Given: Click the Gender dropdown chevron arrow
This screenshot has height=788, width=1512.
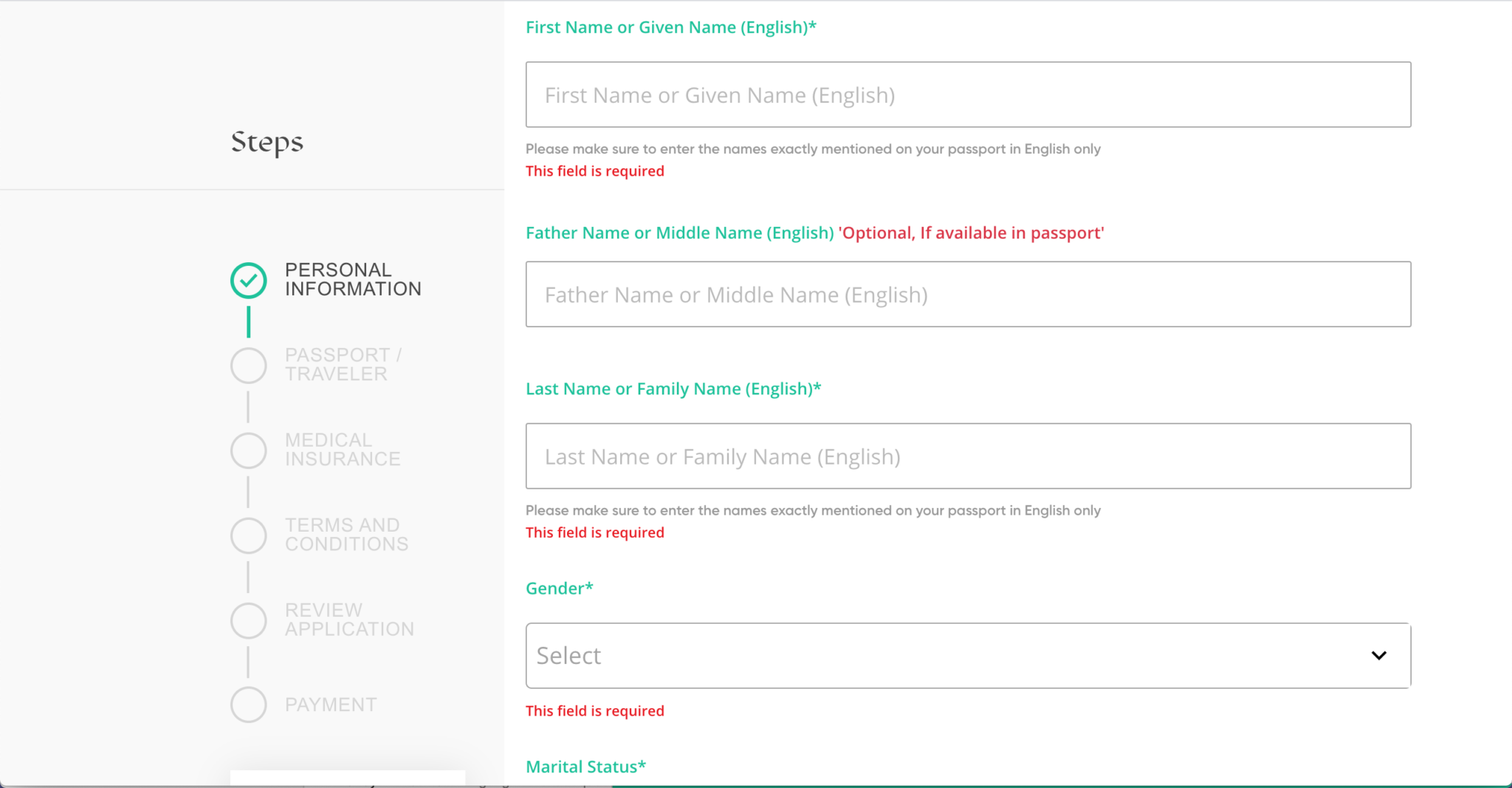Looking at the screenshot, I should [x=1378, y=655].
